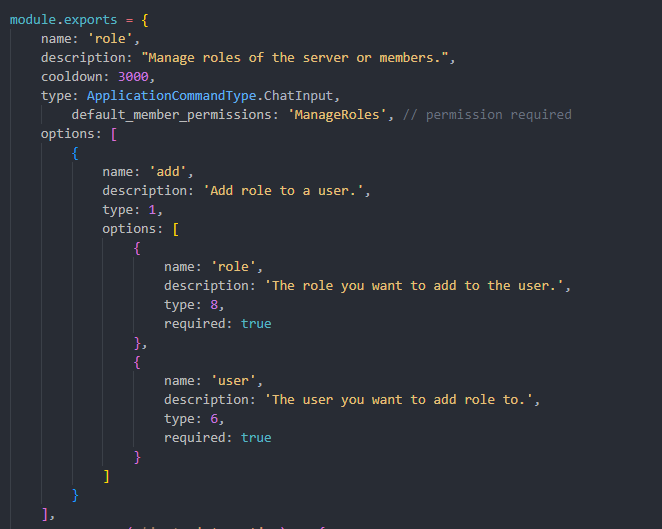Click the nested options opening bracket under type 1

[x=174, y=228]
